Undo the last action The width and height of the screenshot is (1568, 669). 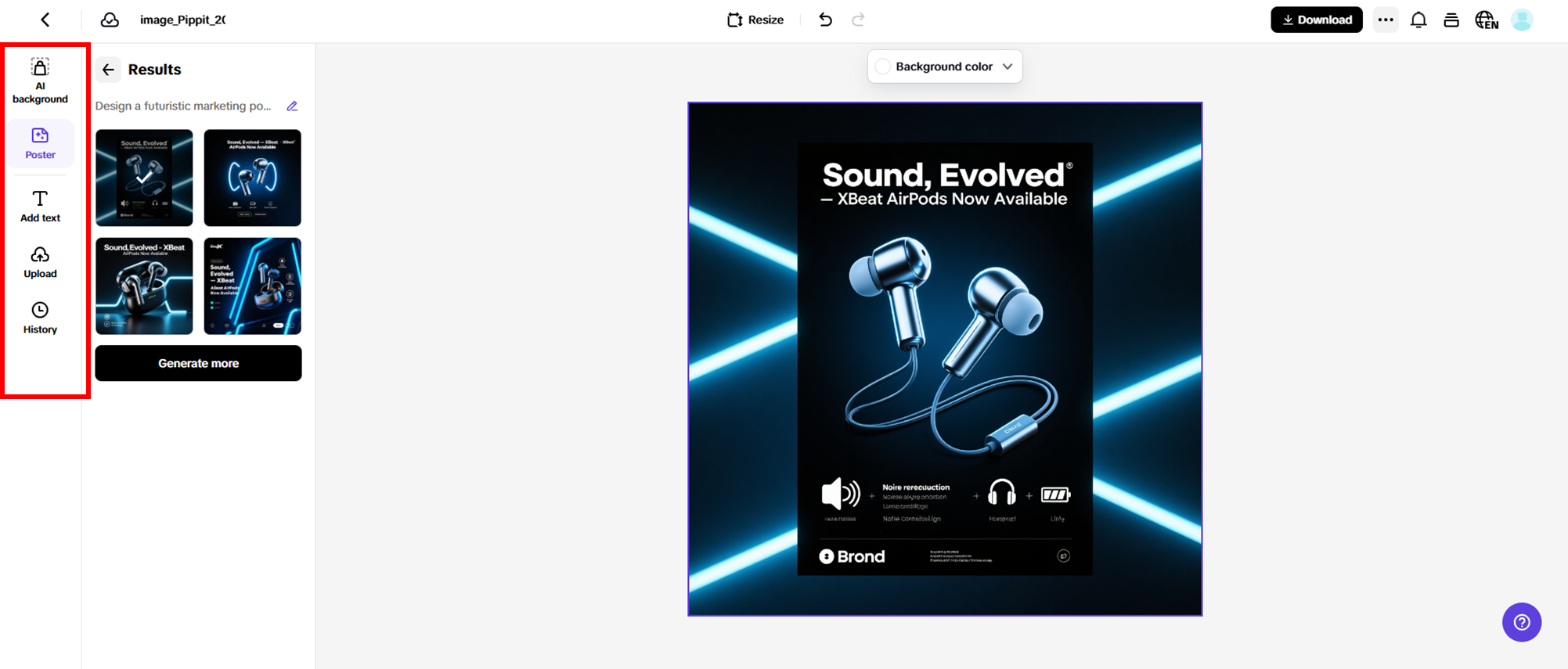tap(825, 20)
